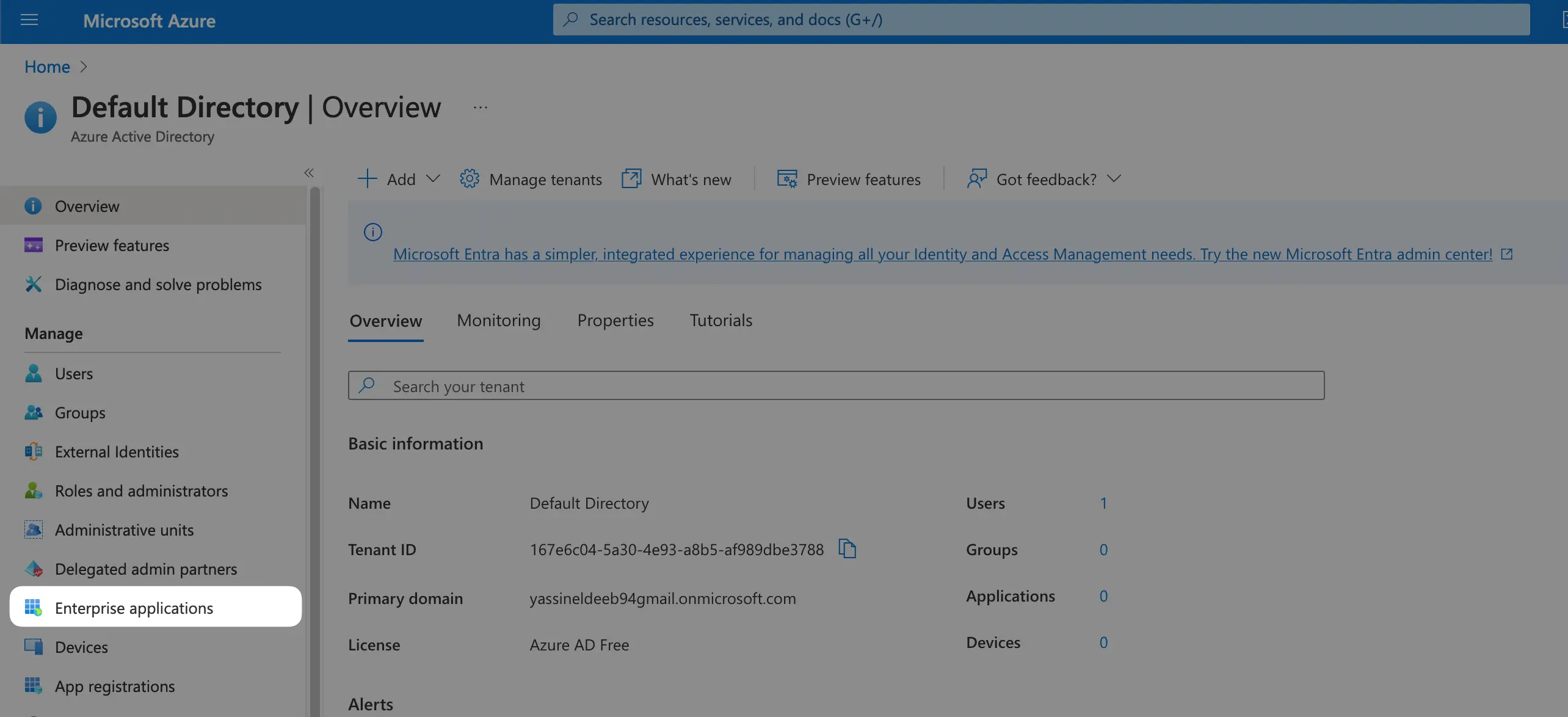Select Devices in the sidebar

click(x=81, y=647)
